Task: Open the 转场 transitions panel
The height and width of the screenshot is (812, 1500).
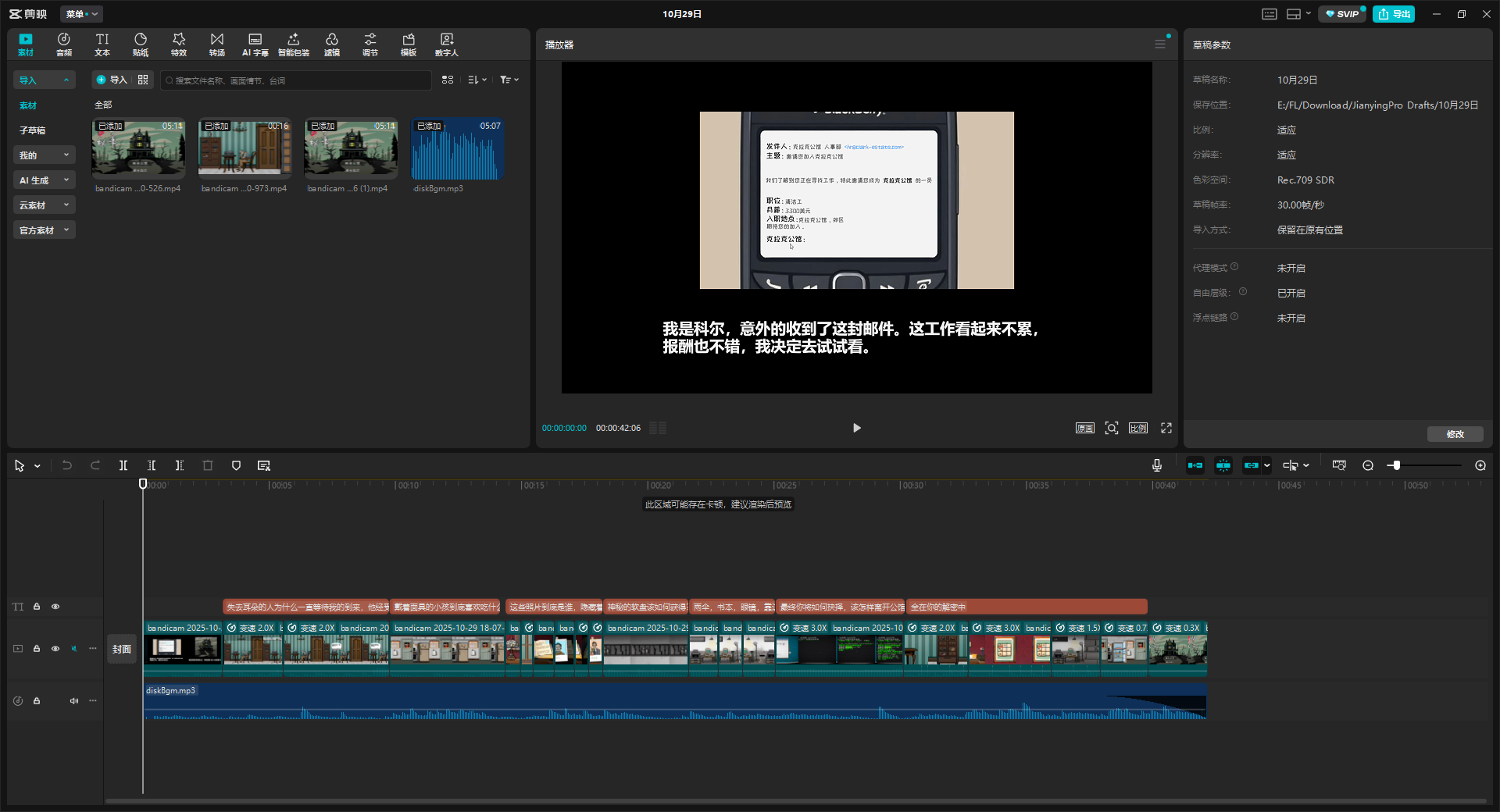Action: coord(217,45)
